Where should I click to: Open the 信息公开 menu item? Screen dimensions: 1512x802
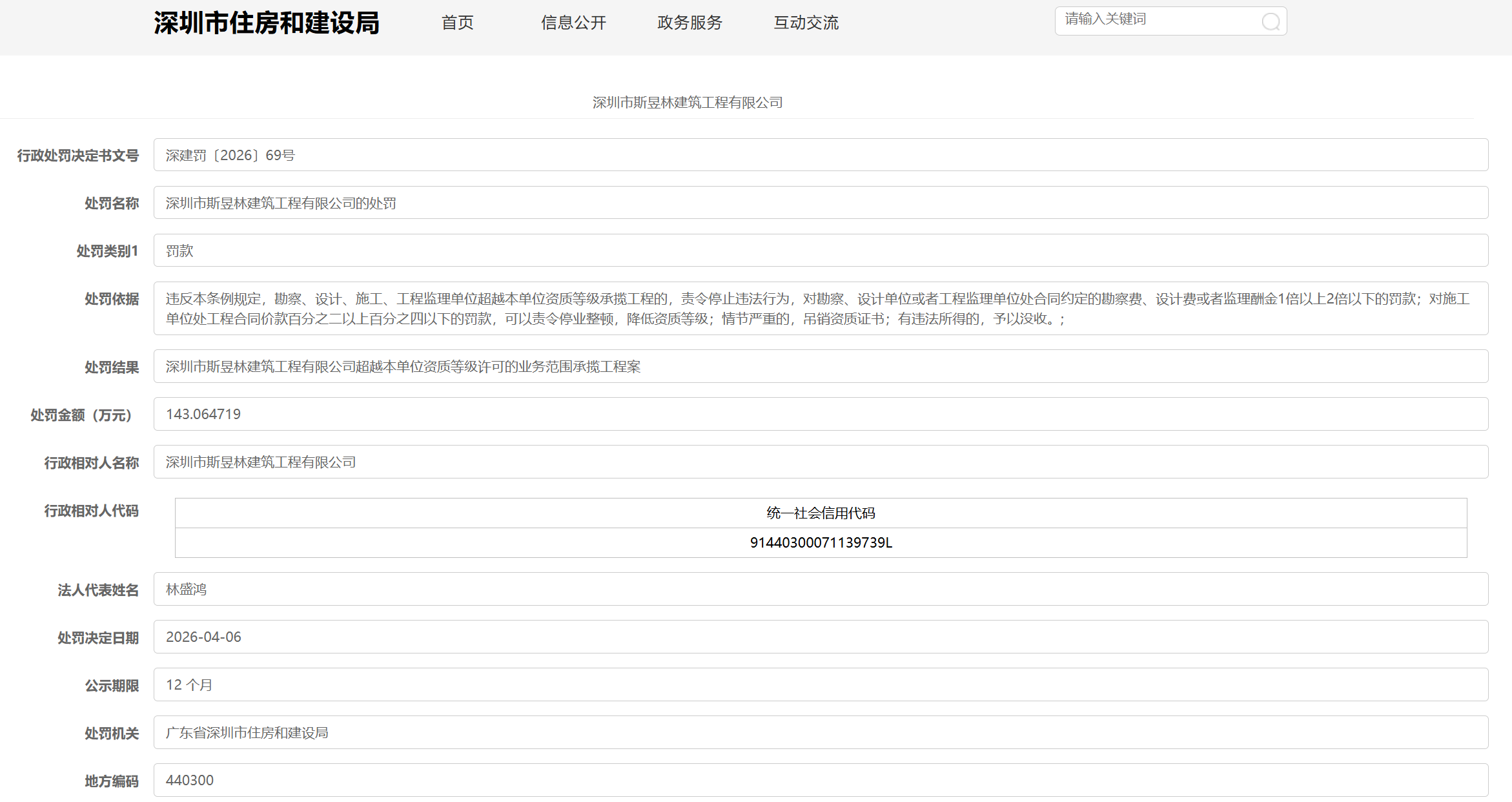coord(573,23)
